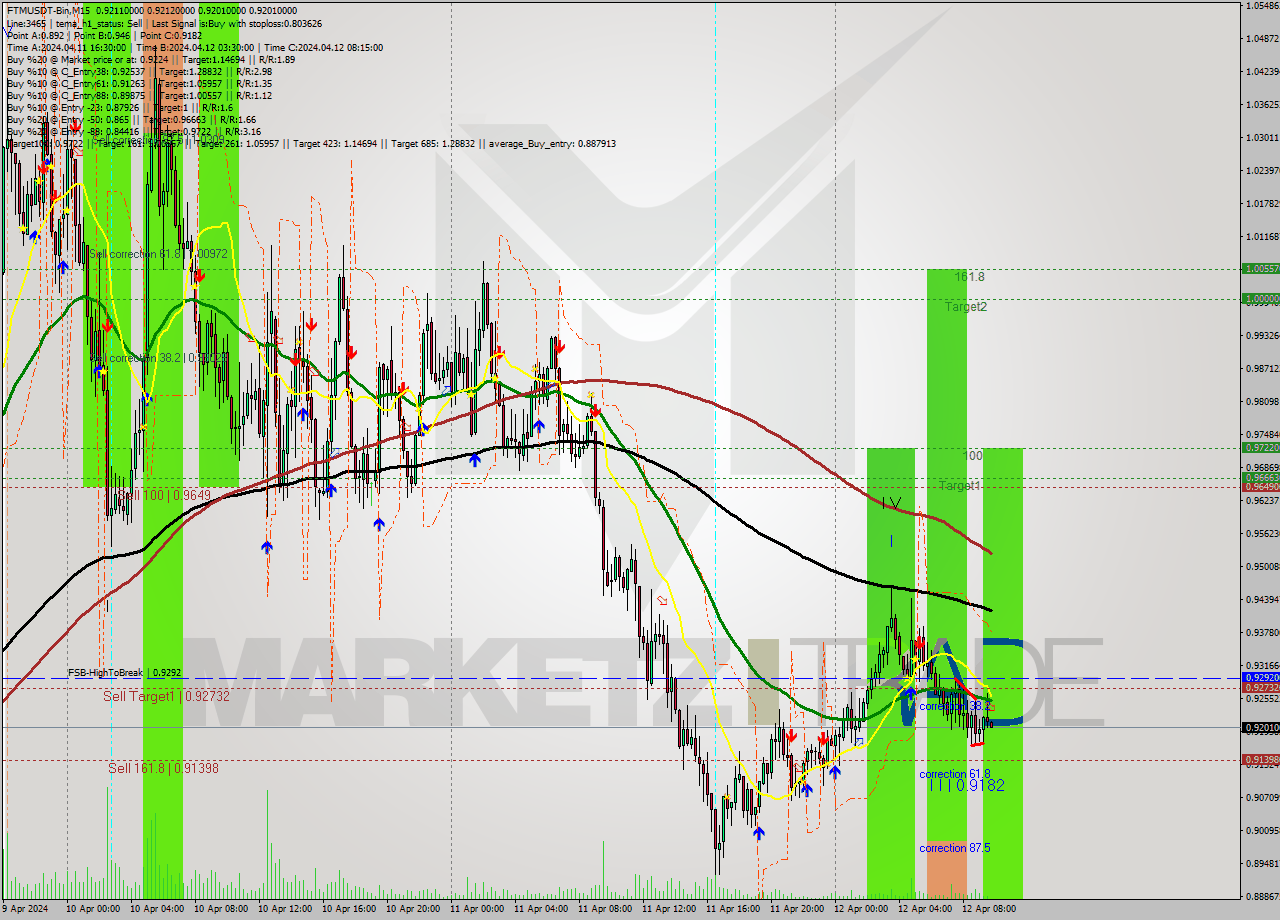
Task: Select the Target2 label
Action: click(965, 307)
